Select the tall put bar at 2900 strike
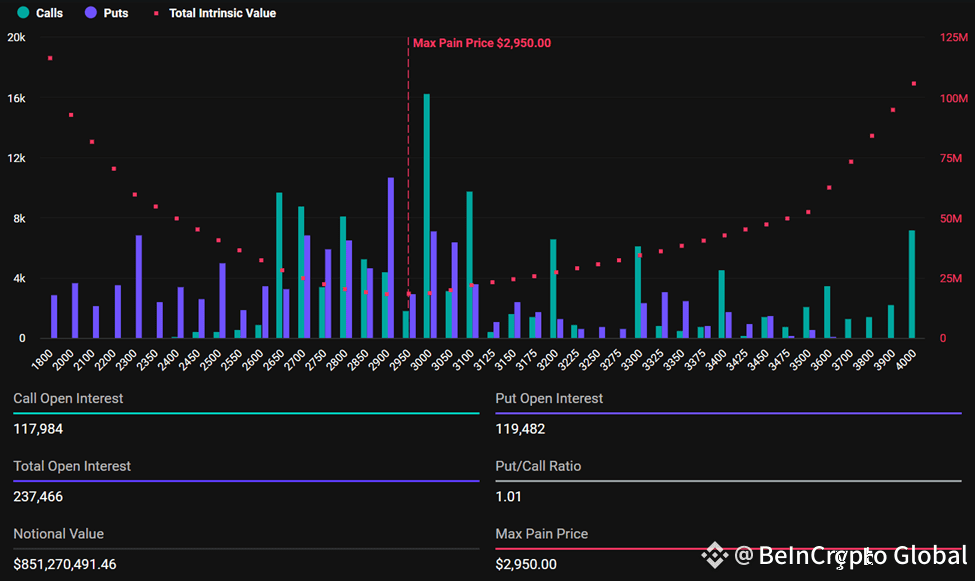 coord(390,258)
